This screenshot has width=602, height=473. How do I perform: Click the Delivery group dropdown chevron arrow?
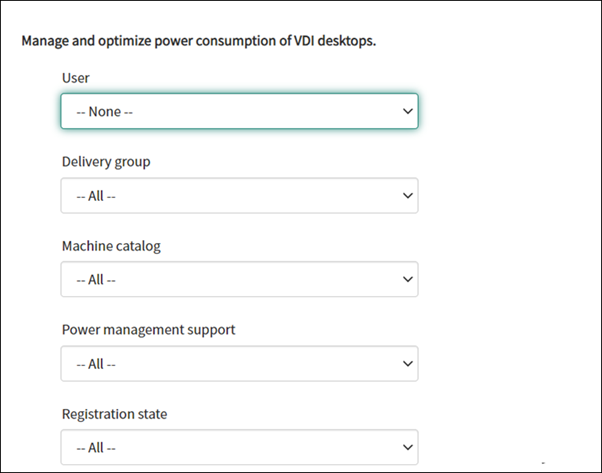tap(406, 195)
